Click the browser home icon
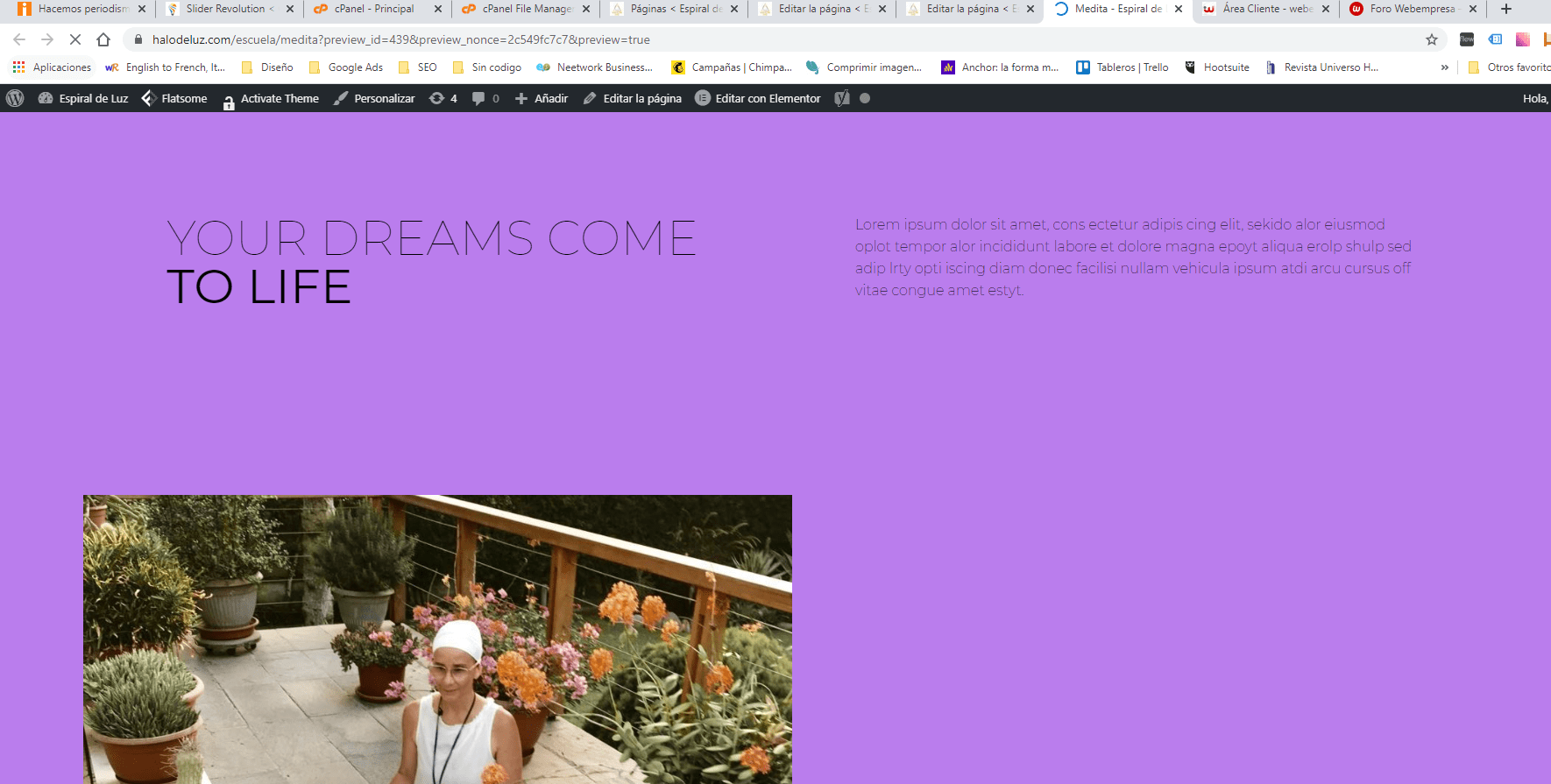 click(103, 39)
